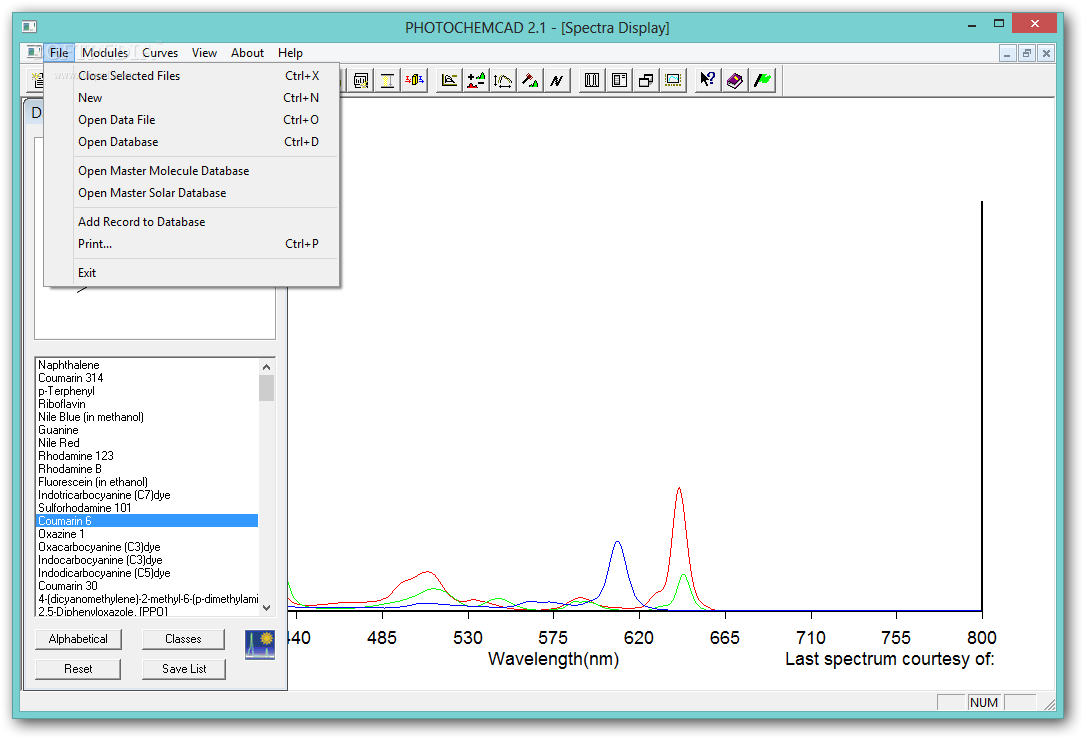Click the application icon in the title bar

pyautogui.click(x=29, y=27)
